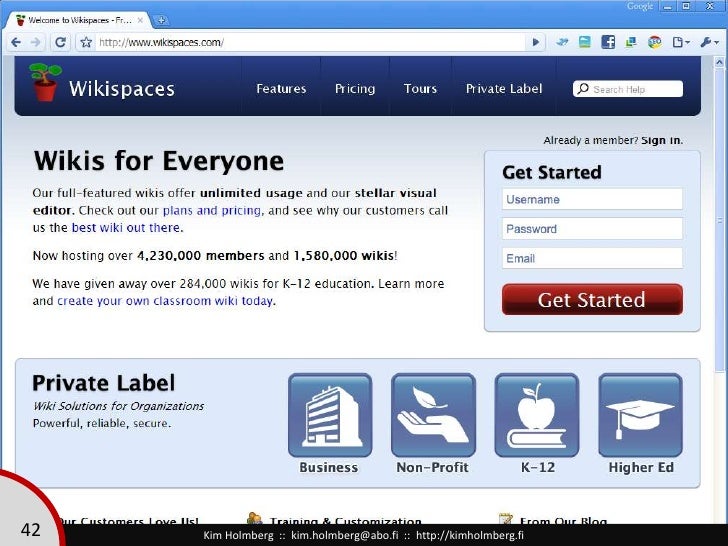Reload the Wikispaces page
Image resolution: width=728 pixels, height=546 pixels.
pyautogui.click(x=60, y=42)
